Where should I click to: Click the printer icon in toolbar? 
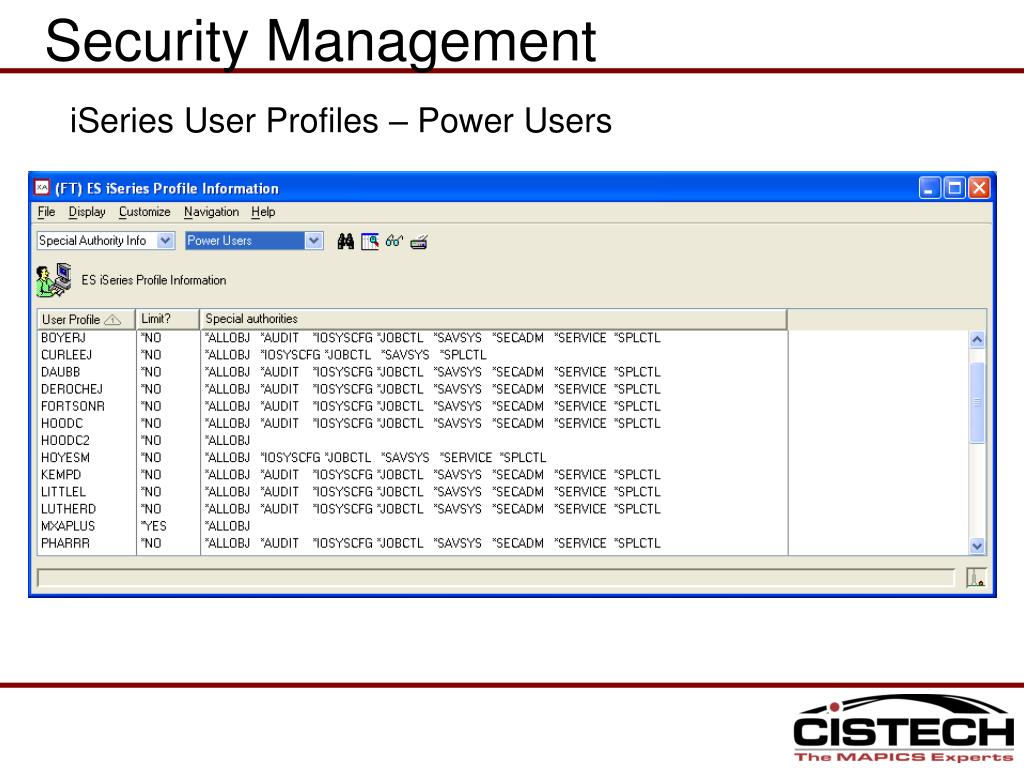click(x=419, y=242)
